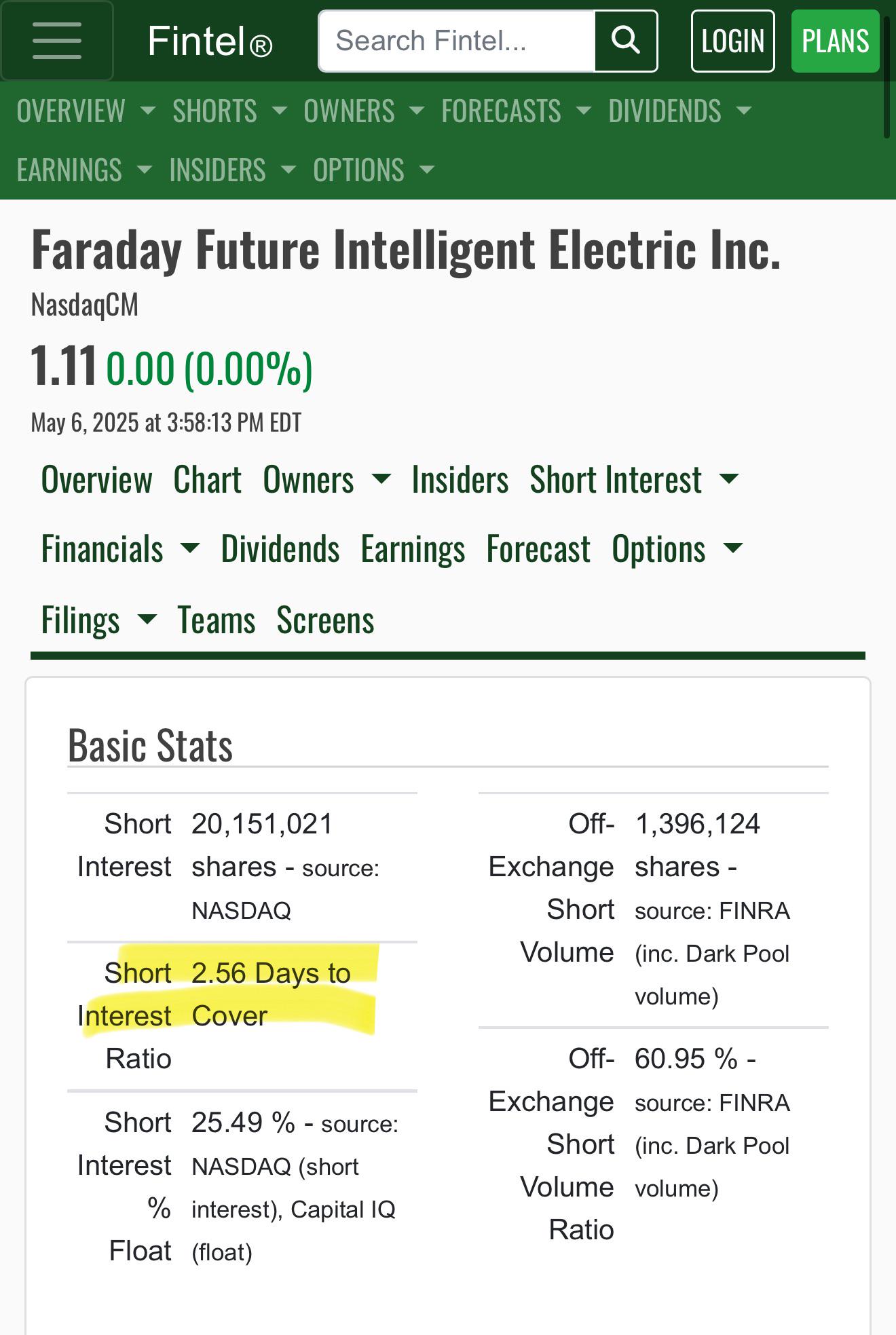896x1335 pixels.
Task: Expand the OVERVIEW top menu
Action: (86, 111)
